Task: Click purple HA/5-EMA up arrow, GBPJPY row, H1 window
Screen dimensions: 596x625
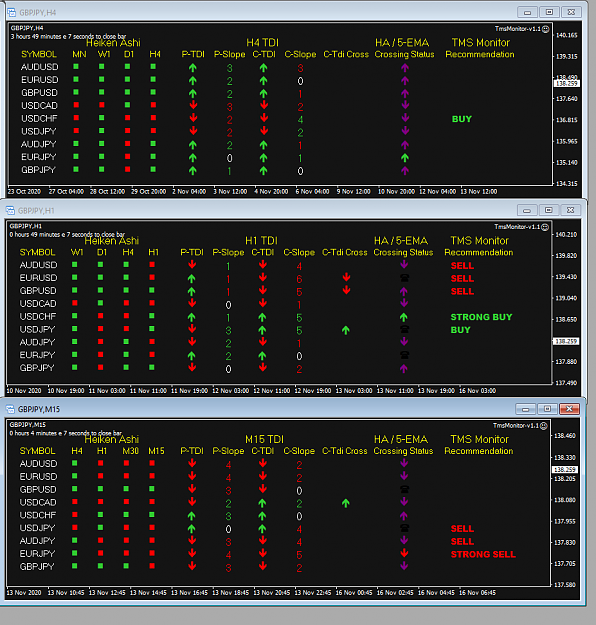Action: point(403,369)
